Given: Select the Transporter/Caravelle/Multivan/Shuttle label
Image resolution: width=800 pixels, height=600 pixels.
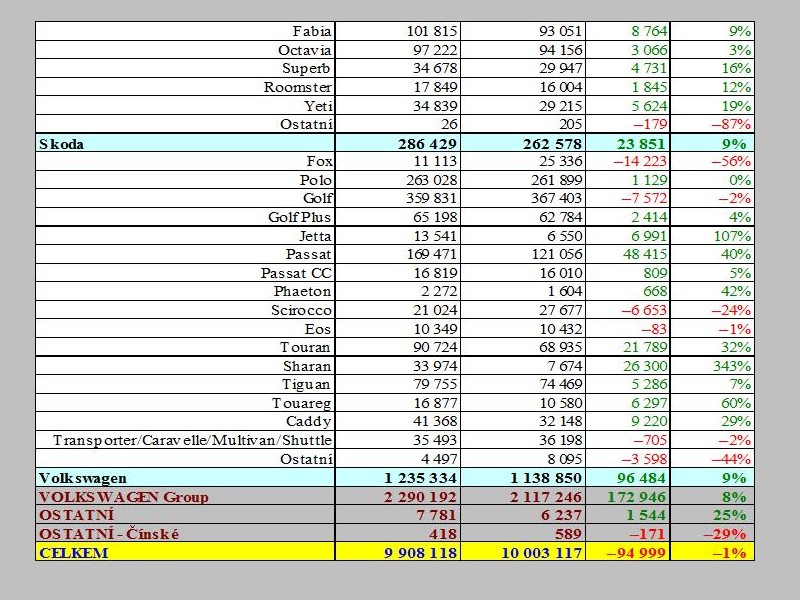Looking at the screenshot, I should (192, 440).
